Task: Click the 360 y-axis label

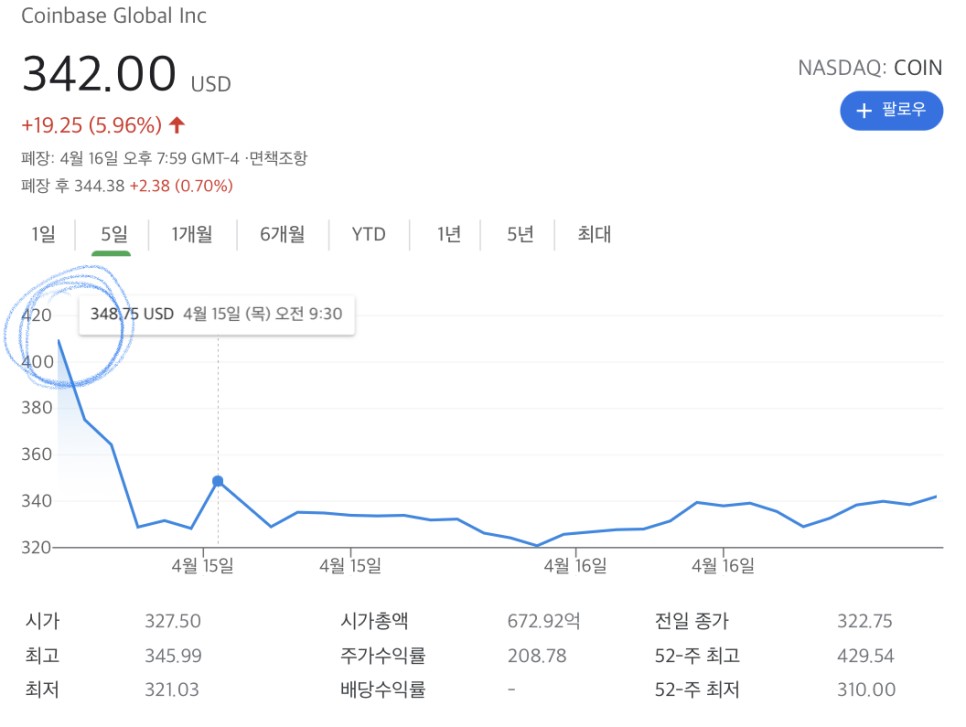Action: point(36,455)
